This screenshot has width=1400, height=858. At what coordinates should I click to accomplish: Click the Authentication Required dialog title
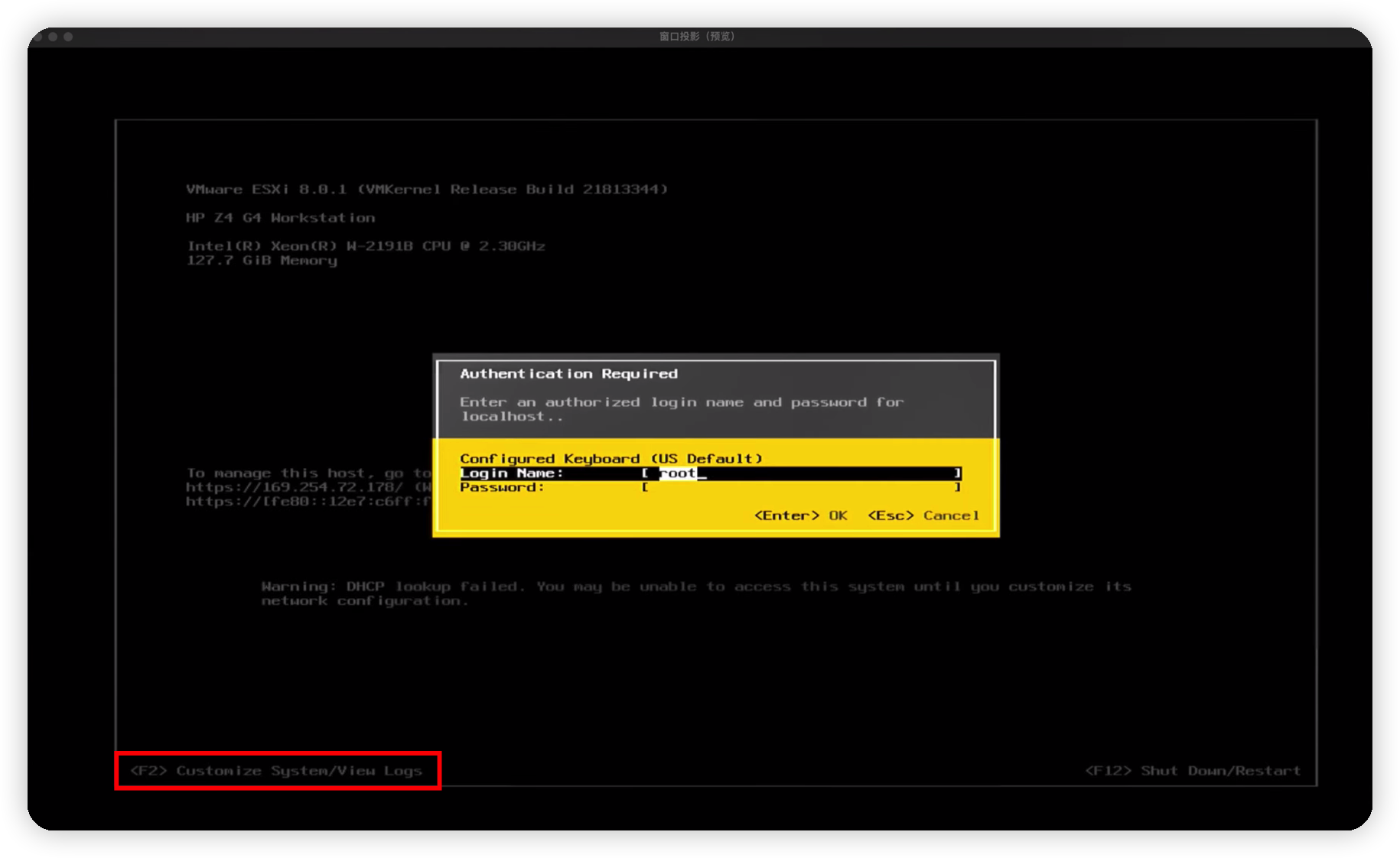tap(568, 374)
